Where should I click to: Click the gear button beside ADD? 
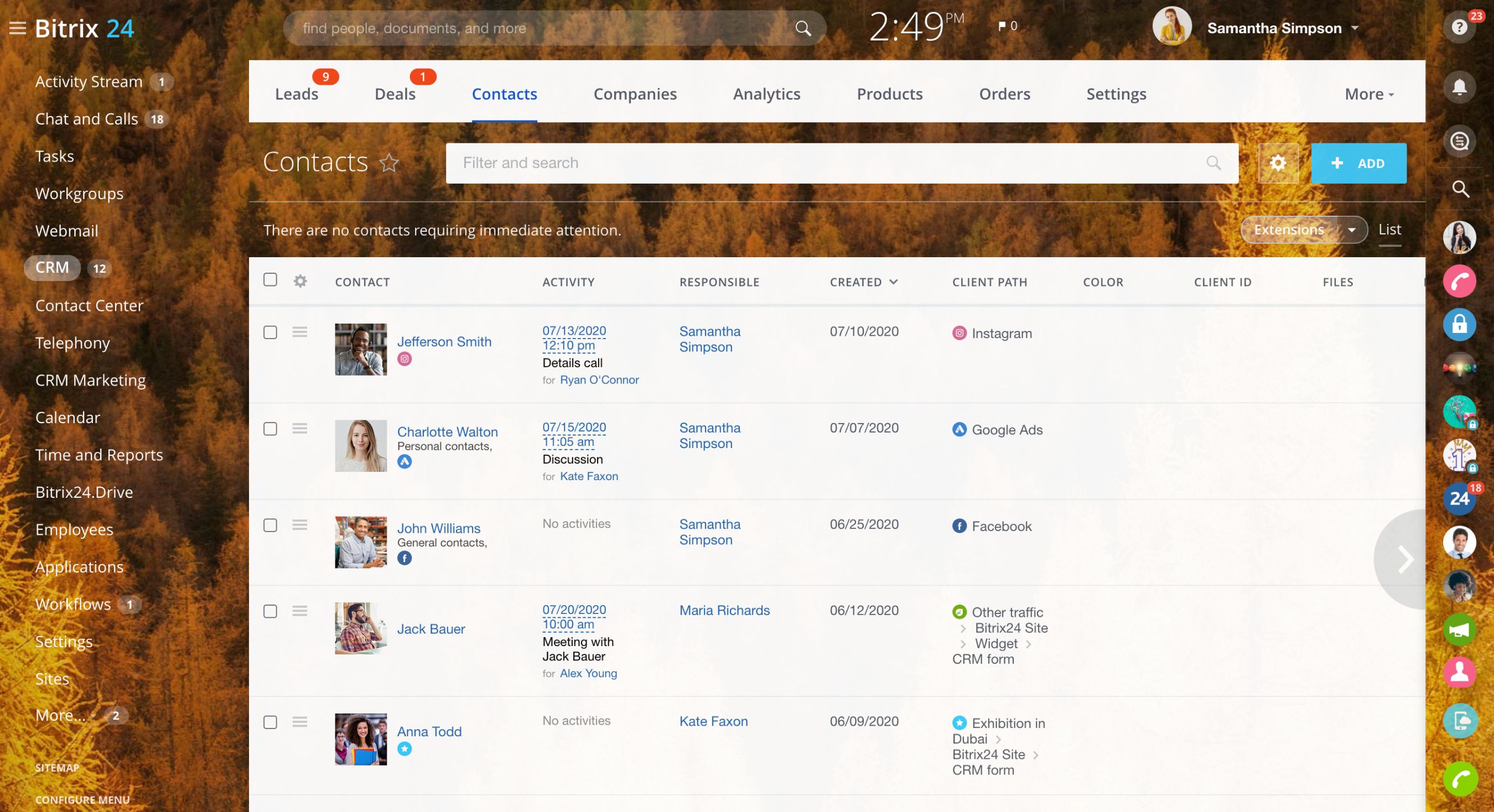pos(1278,163)
